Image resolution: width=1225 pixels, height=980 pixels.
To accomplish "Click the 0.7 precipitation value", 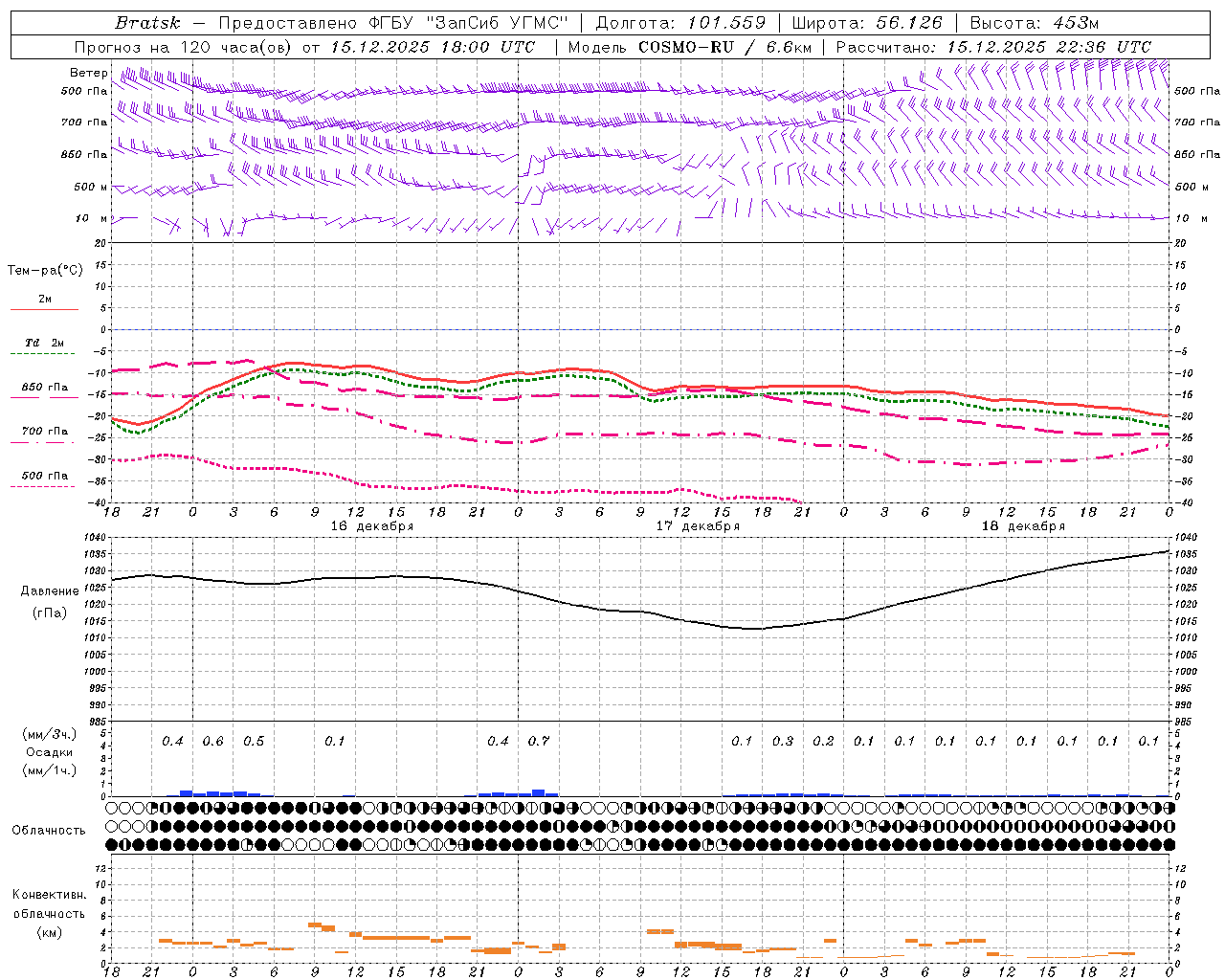I will (x=539, y=742).
